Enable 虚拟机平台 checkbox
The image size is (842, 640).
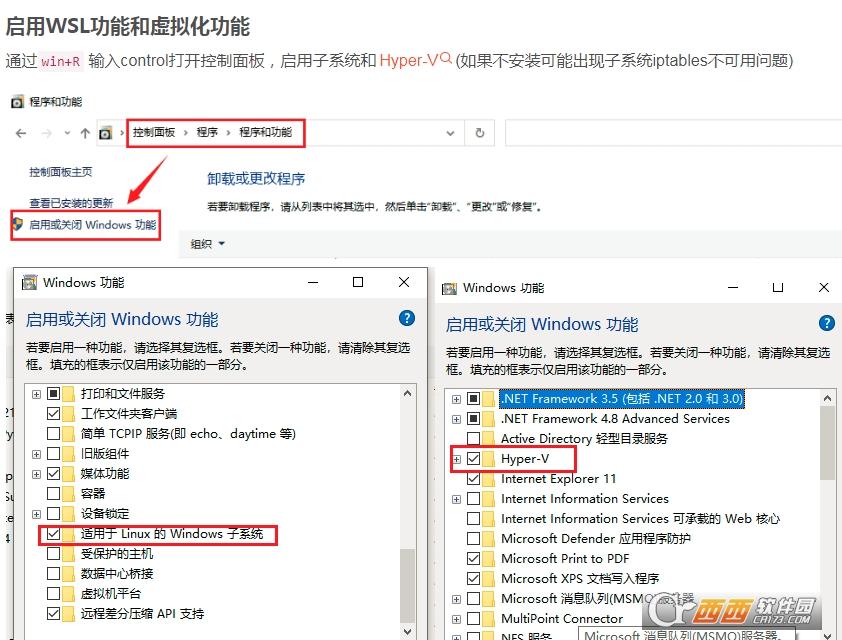[53, 593]
